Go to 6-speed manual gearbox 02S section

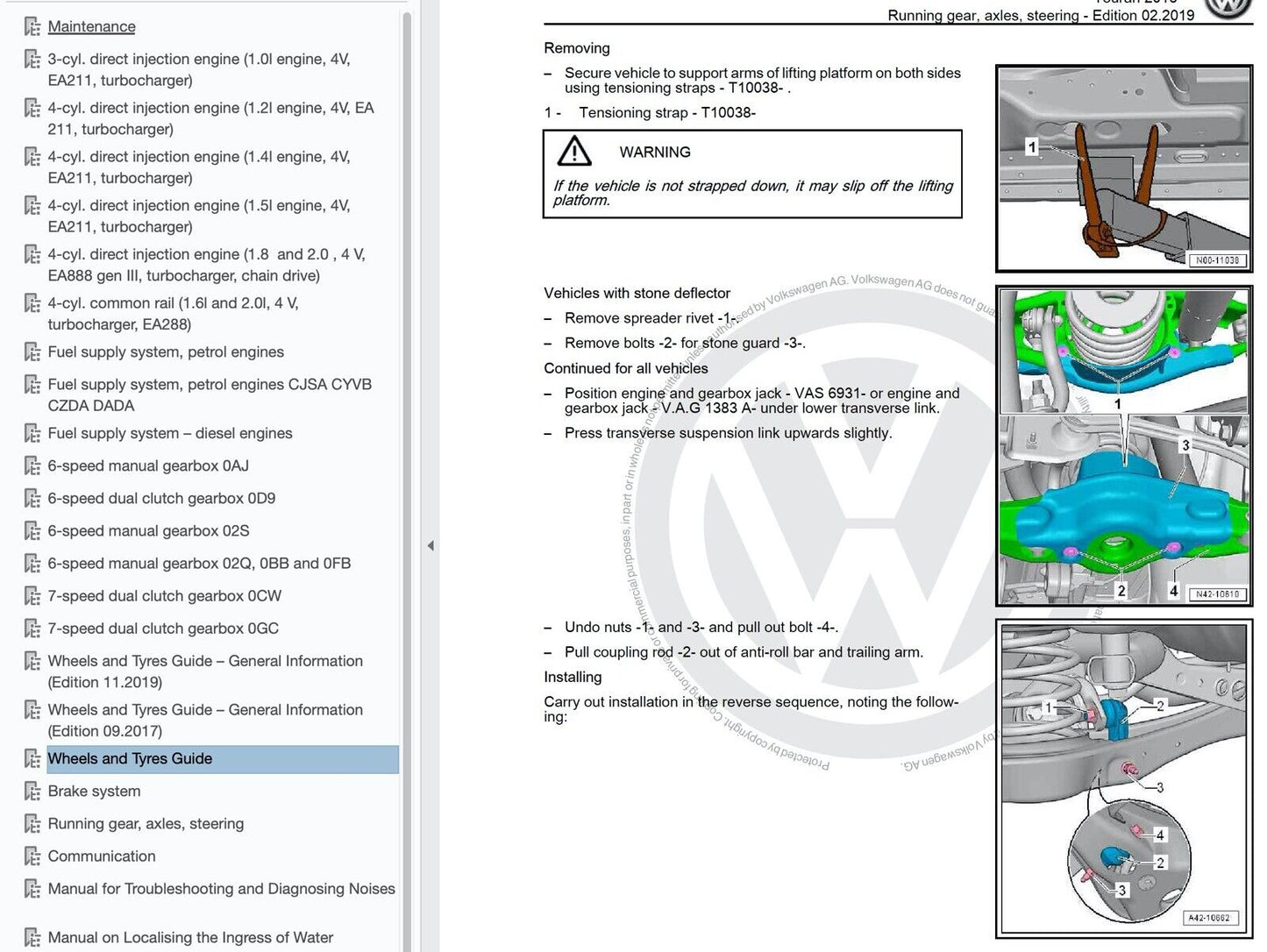pos(148,531)
